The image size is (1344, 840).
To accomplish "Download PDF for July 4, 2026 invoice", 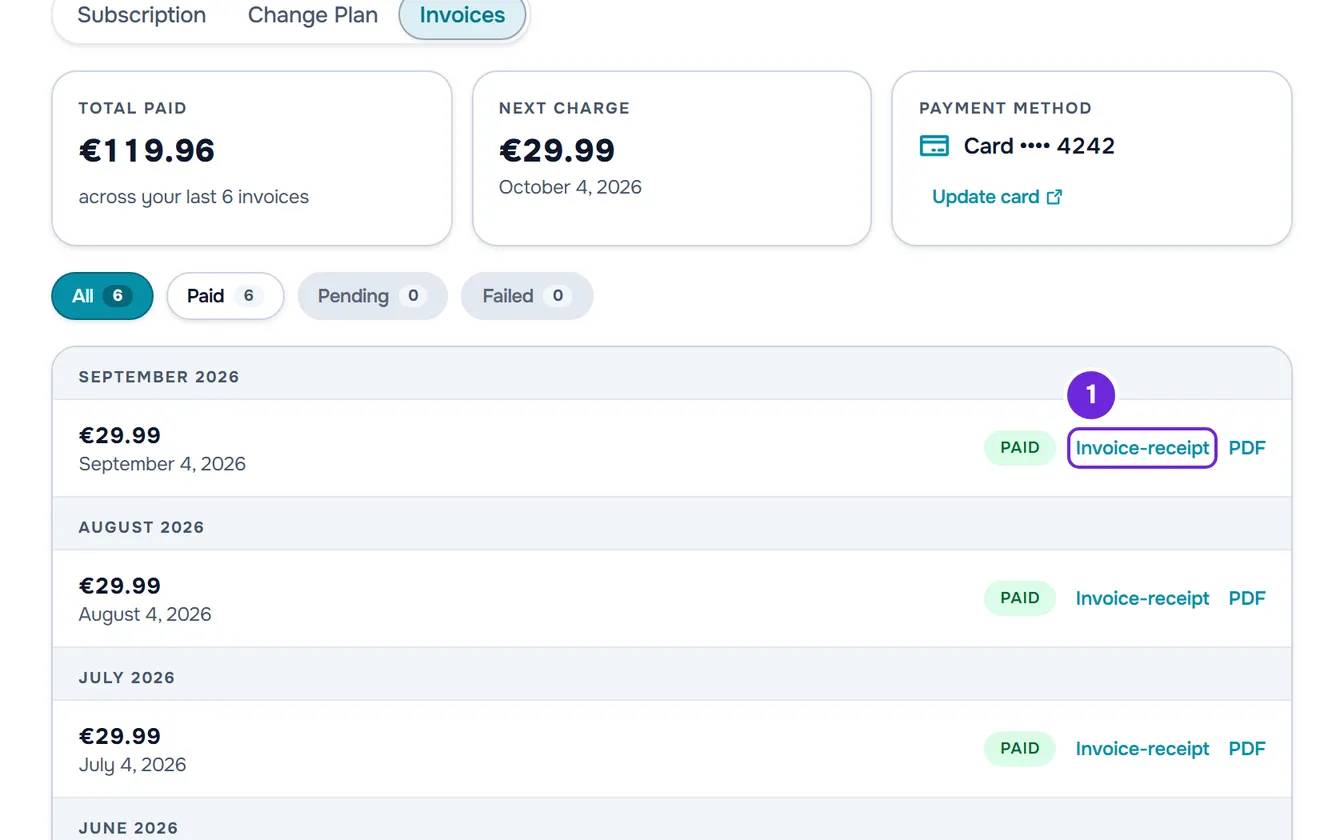I will (x=1247, y=748).
